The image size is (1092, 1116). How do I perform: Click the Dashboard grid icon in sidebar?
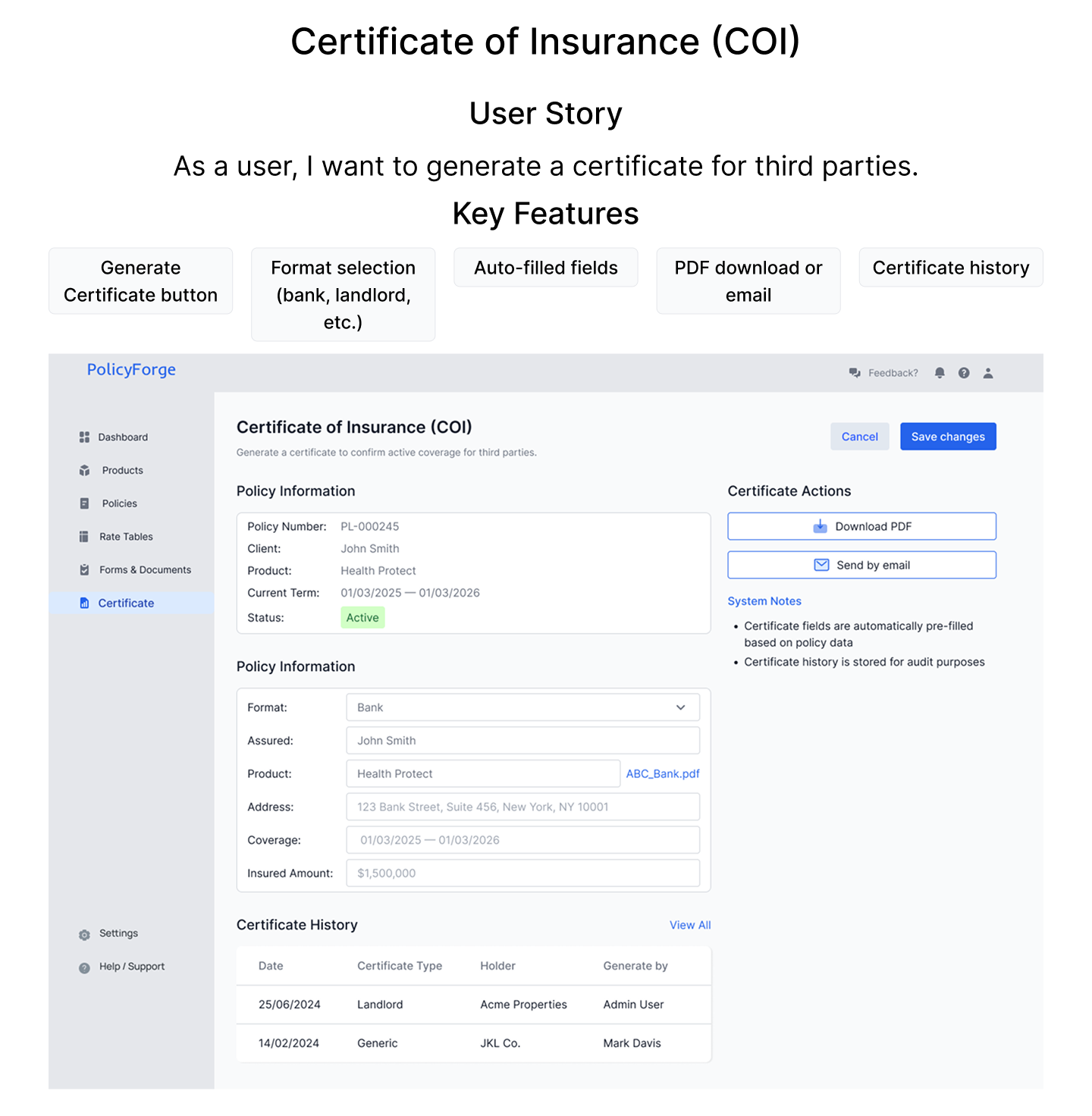pyautogui.click(x=84, y=437)
